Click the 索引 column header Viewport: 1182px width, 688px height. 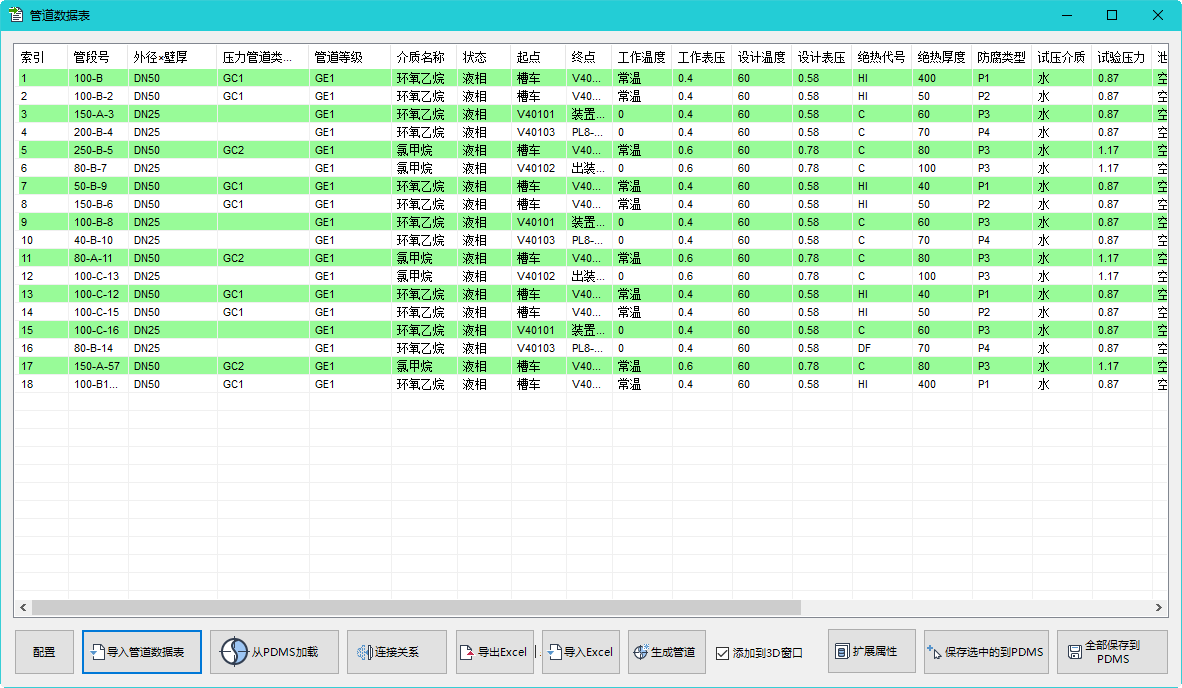[41, 57]
